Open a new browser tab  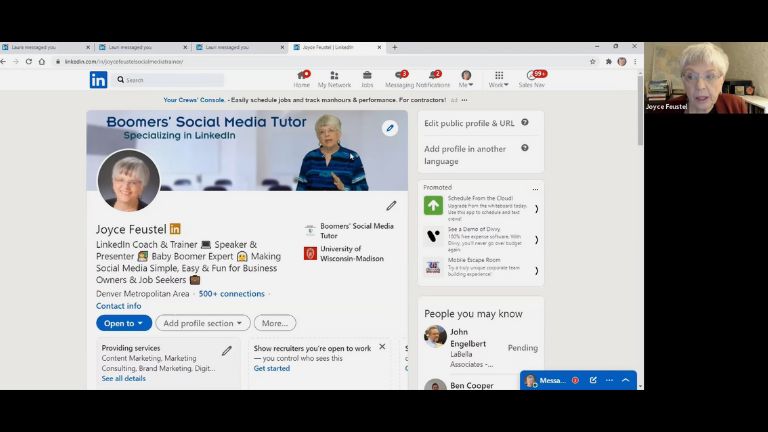(x=395, y=48)
